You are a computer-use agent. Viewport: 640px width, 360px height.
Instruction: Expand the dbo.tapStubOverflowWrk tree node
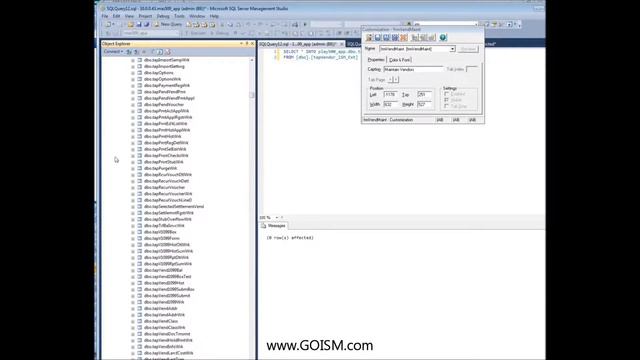(x=133, y=220)
